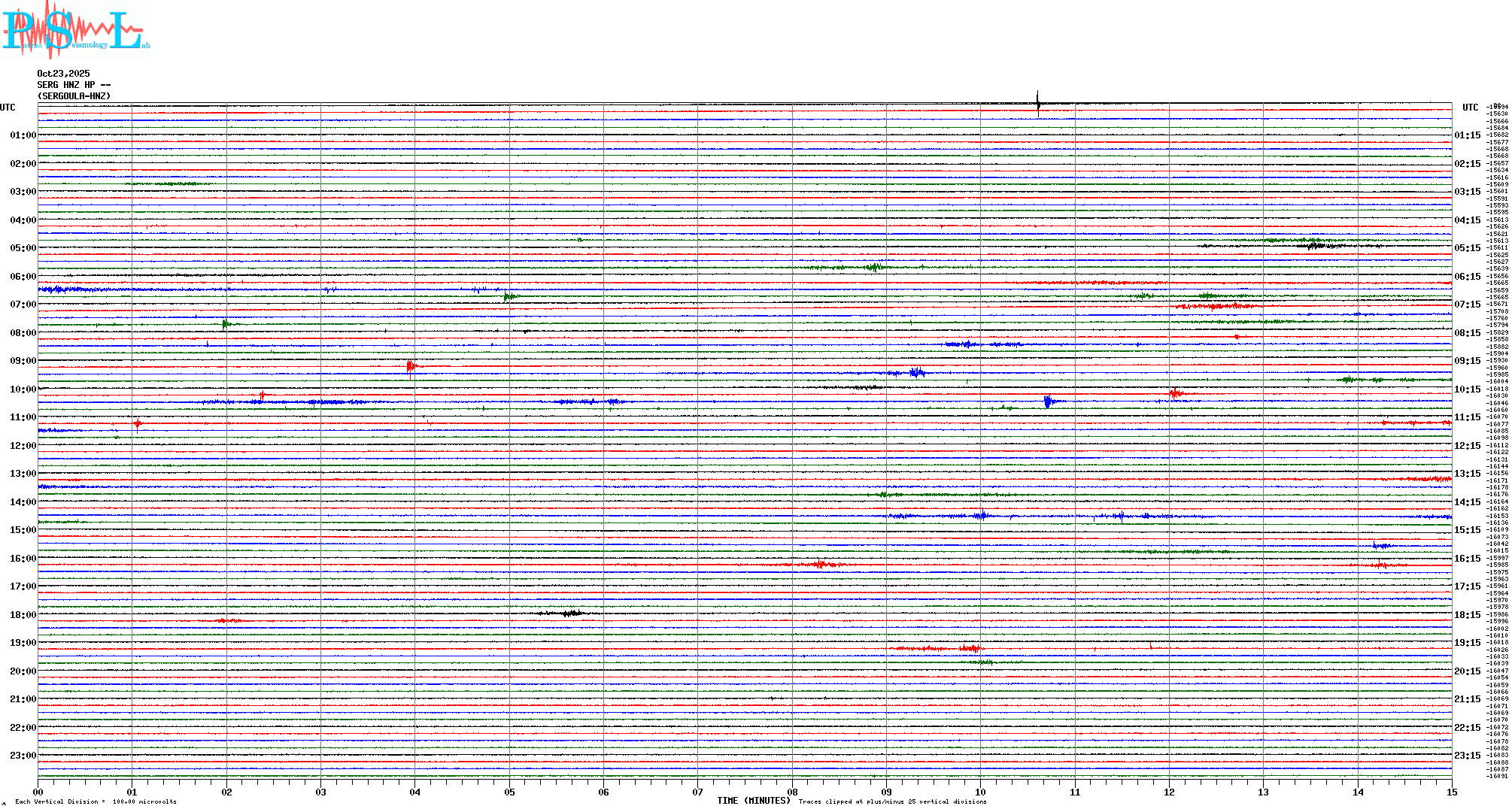The image size is (1512, 812).
Task: Click the red event burst on the 09:00 row
Action: [411, 366]
